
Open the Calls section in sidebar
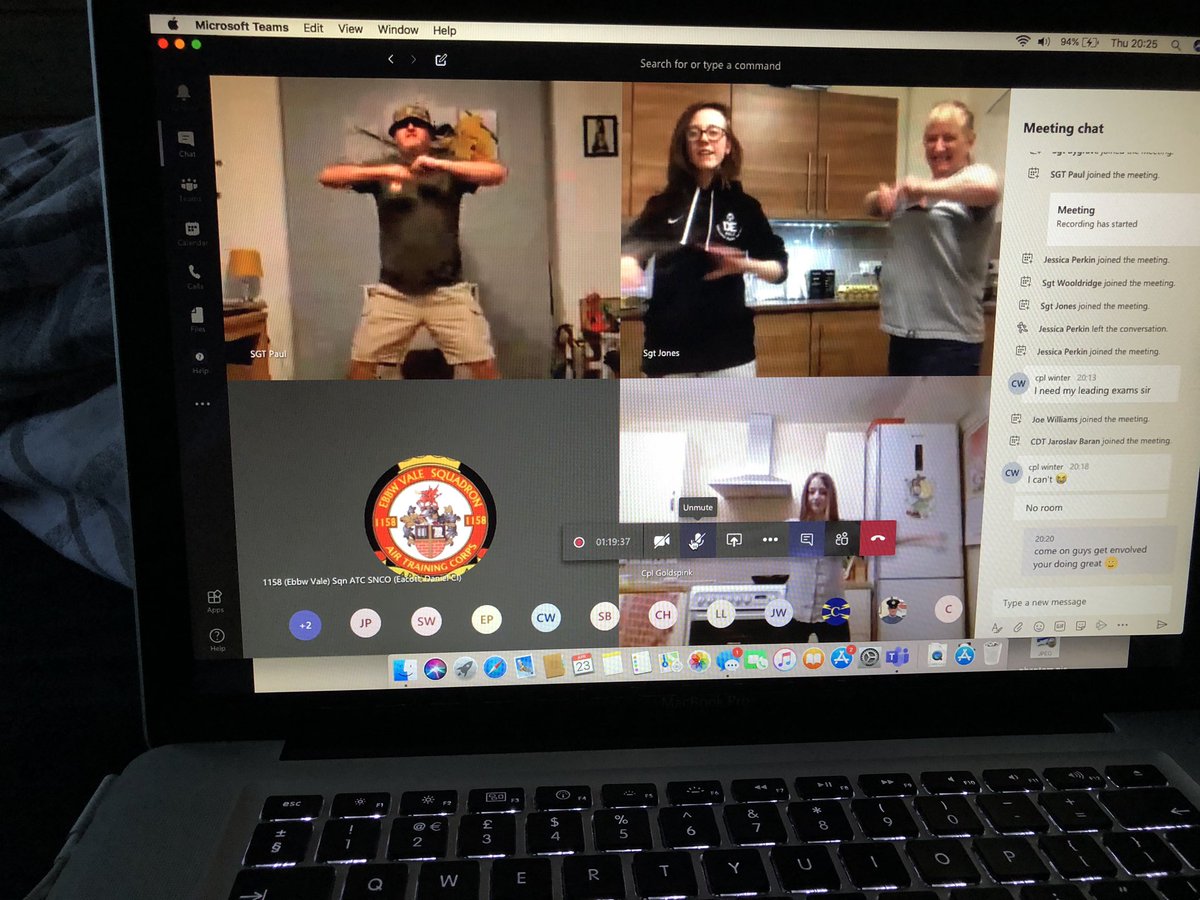pyautogui.click(x=194, y=277)
